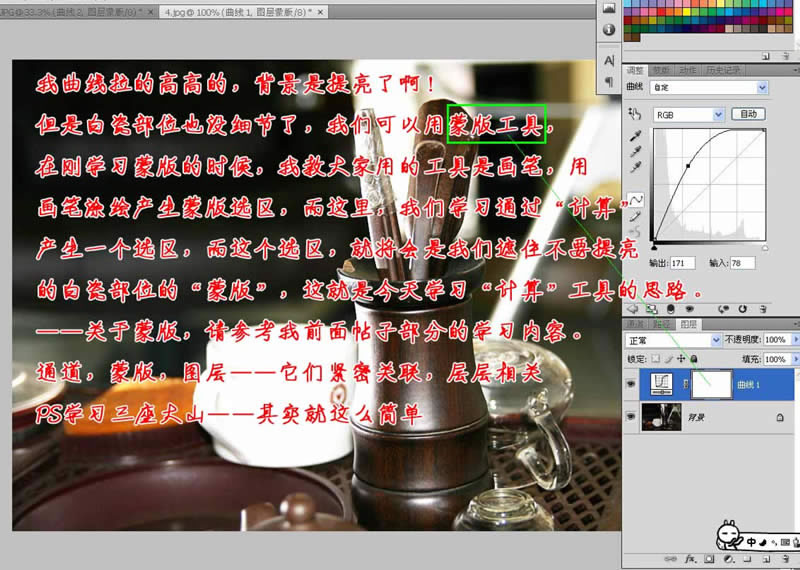The width and height of the screenshot is (800, 570).
Task: Open the curves preset dropdown 自定
Action: [709, 87]
